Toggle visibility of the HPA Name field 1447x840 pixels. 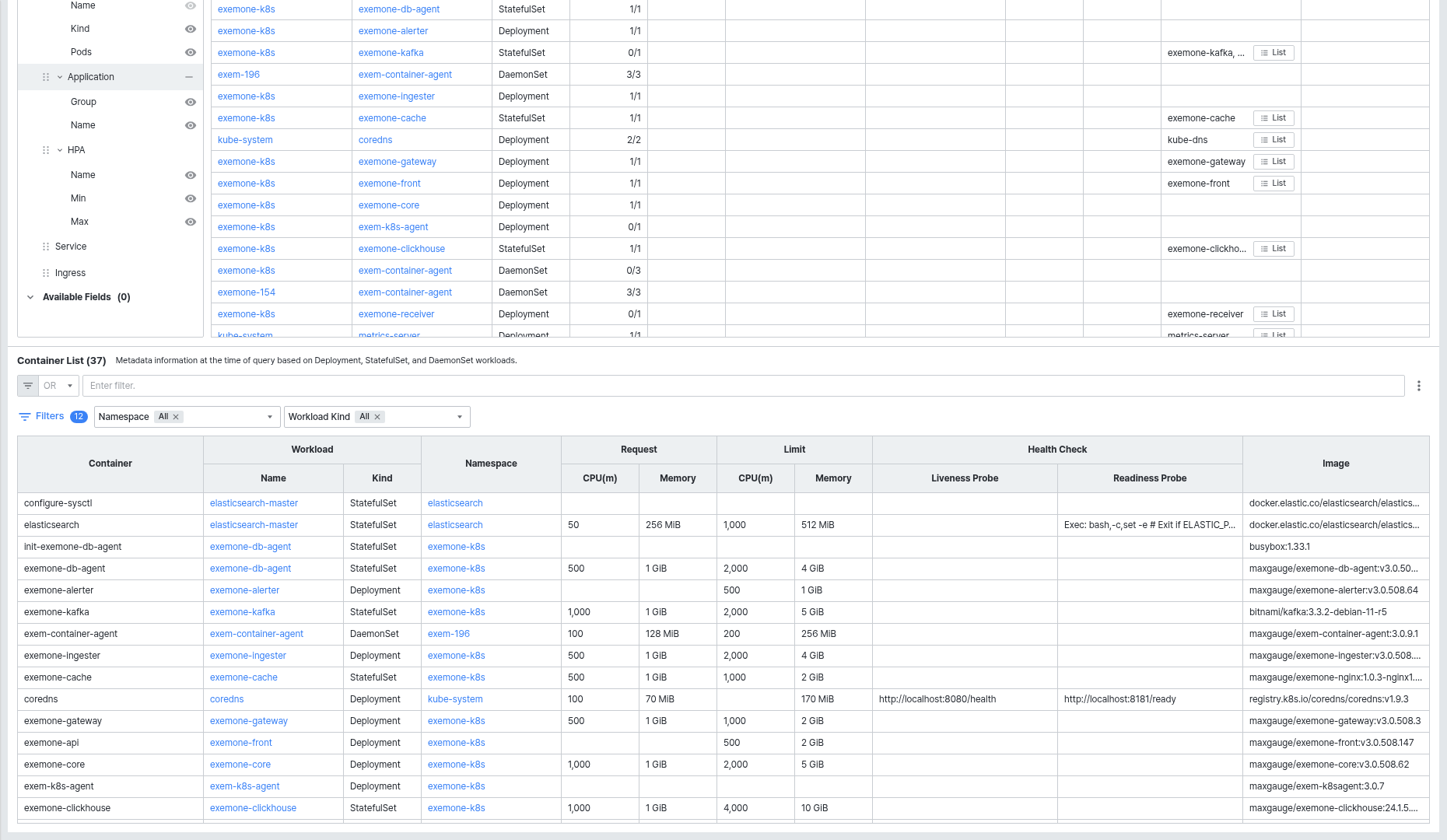(191, 175)
